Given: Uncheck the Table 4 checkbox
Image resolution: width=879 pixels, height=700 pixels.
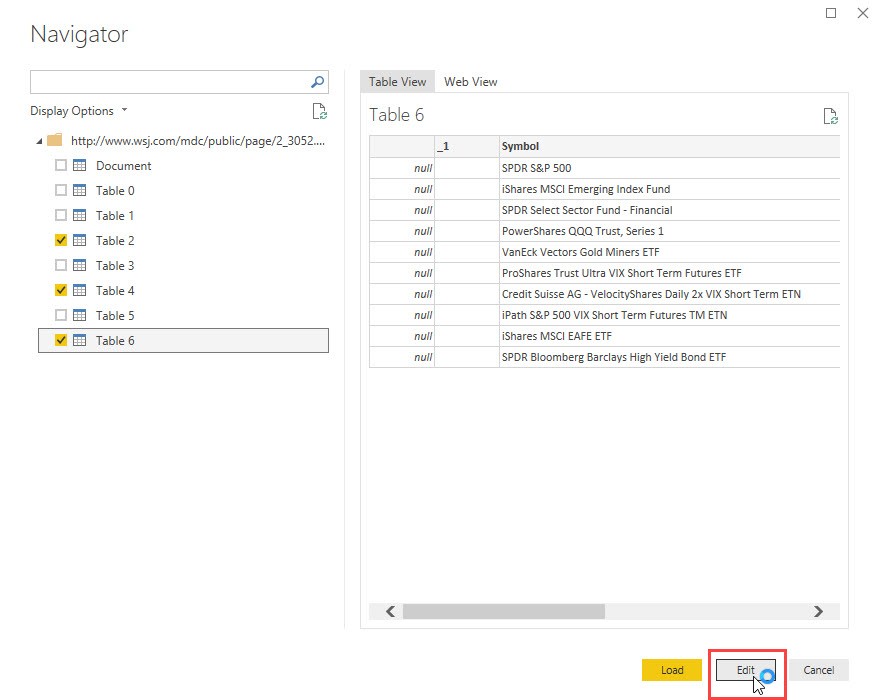Looking at the screenshot, I should tap(61, 290).
